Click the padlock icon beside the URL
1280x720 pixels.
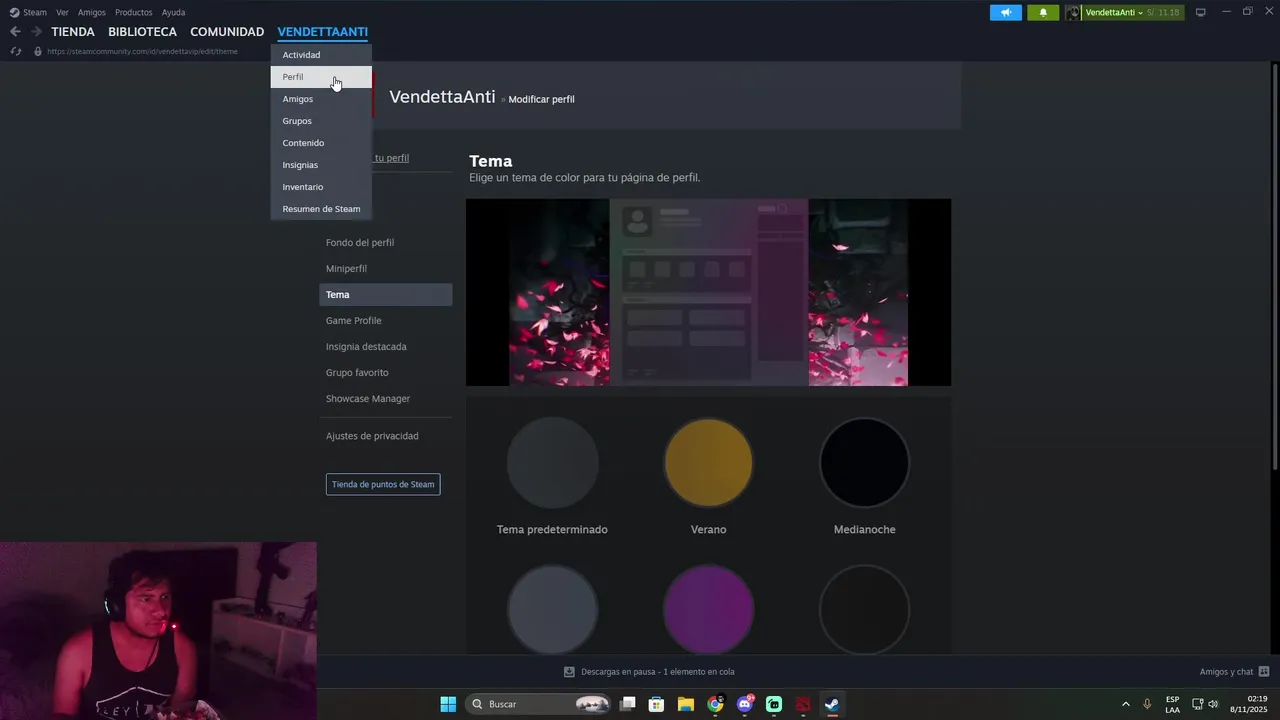38,51
